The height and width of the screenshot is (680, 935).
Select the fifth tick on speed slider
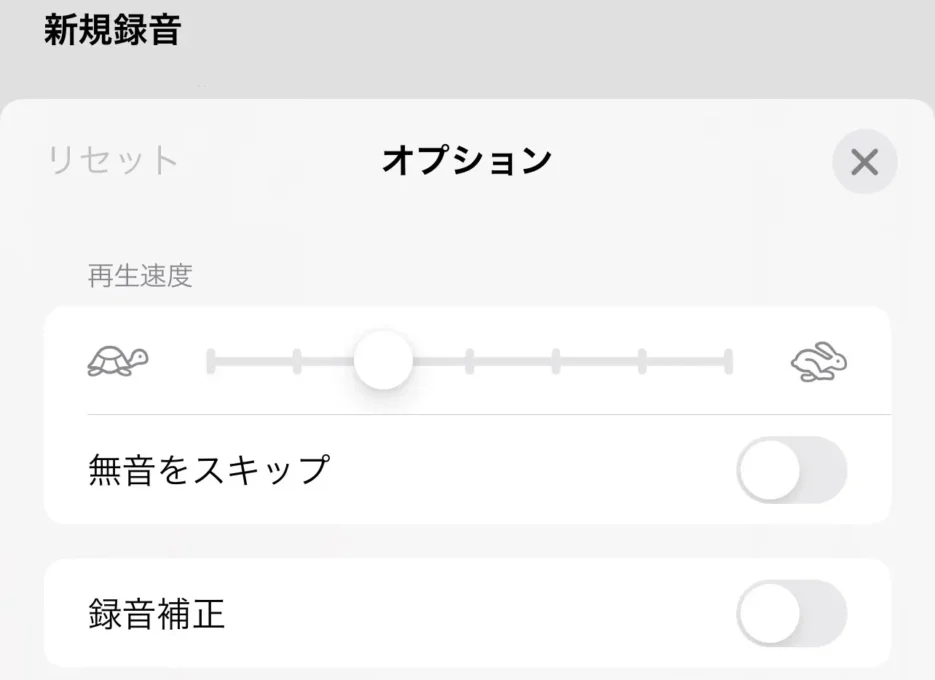click(556, 361)
